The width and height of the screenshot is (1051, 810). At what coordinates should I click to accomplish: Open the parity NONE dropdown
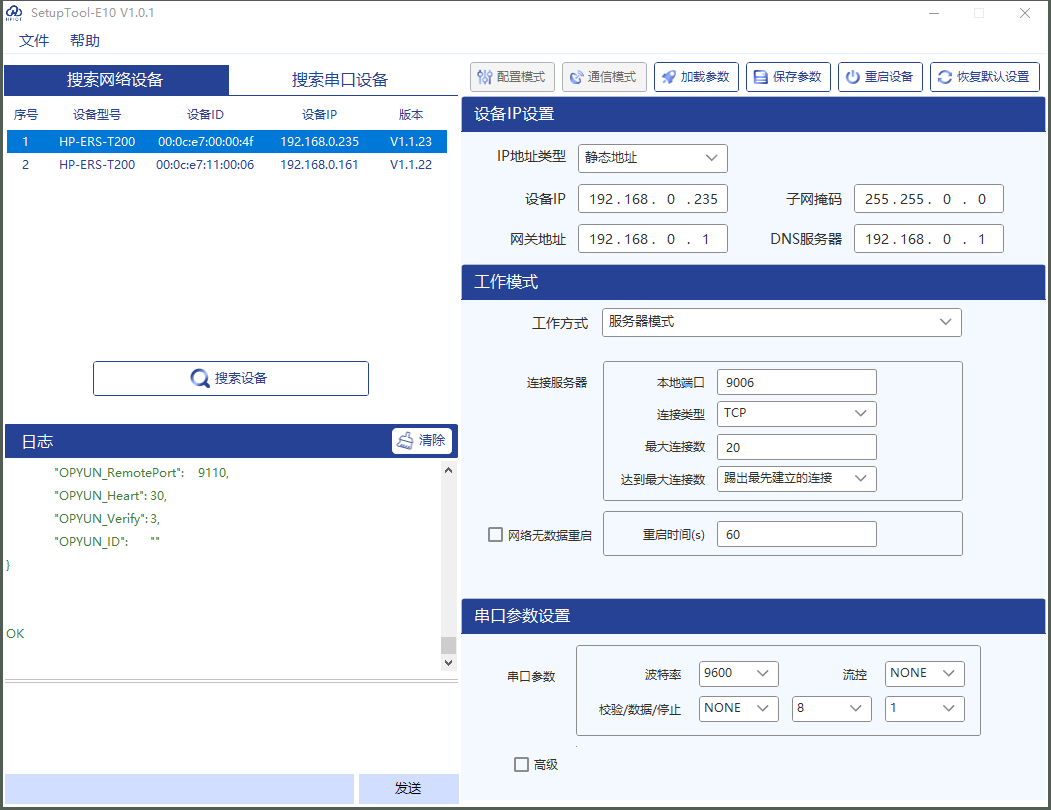point(738,709)
